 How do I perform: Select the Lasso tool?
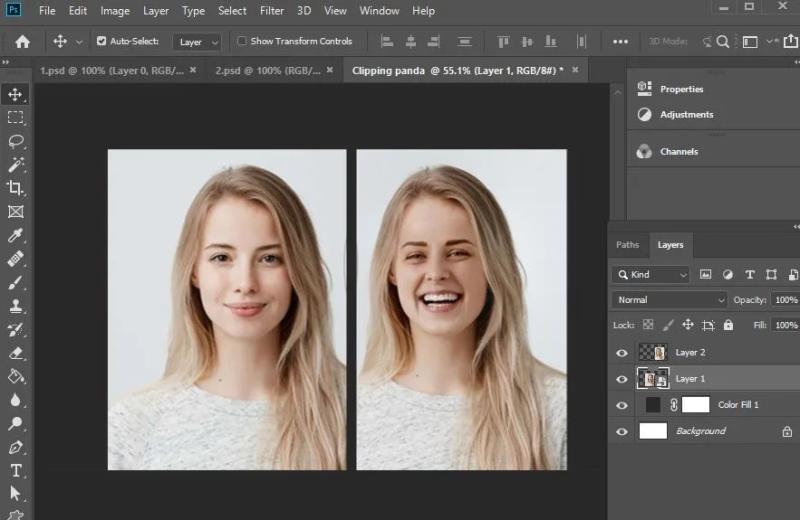coord(16,141)
